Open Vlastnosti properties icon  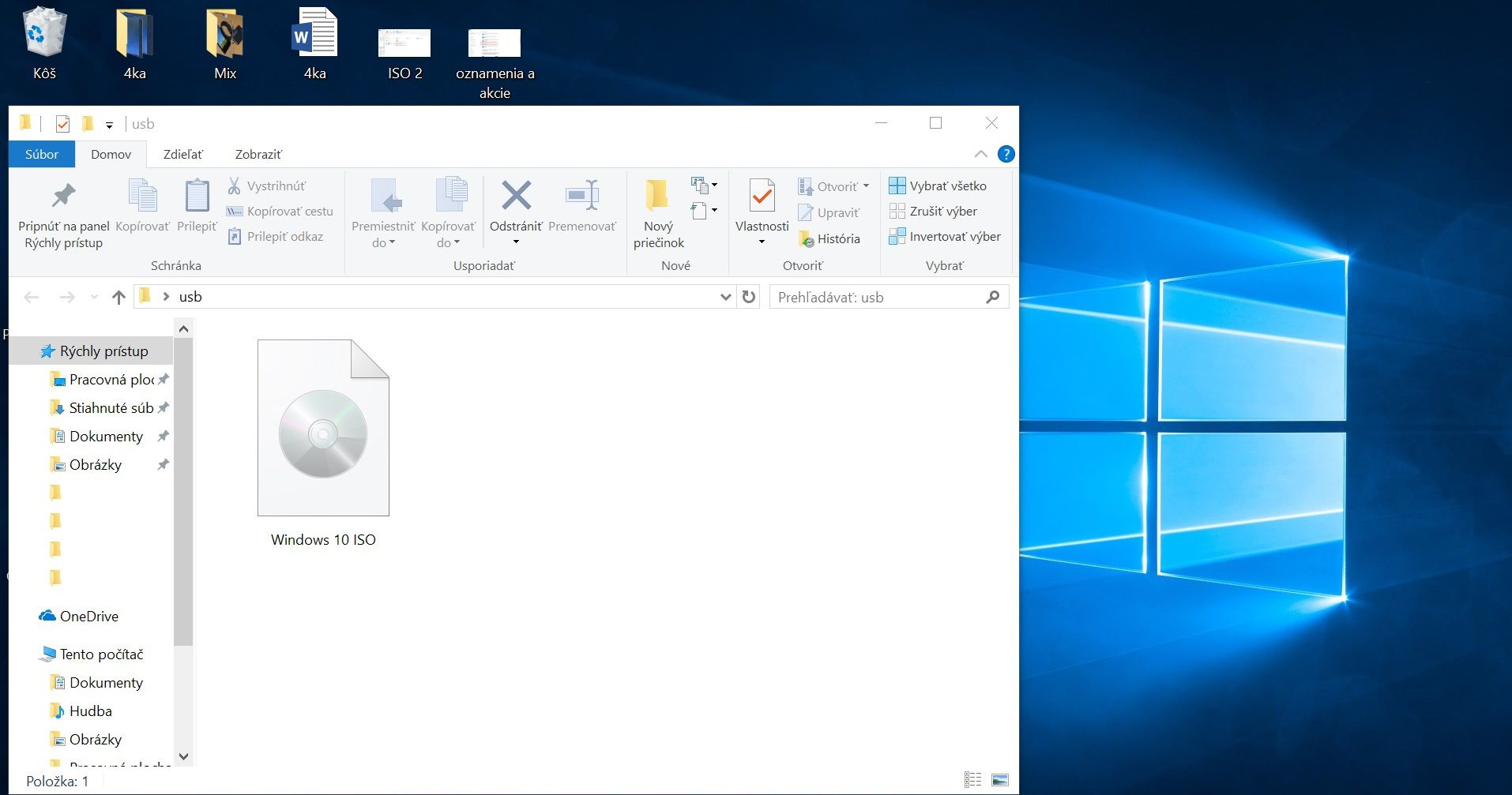(762, 196)
